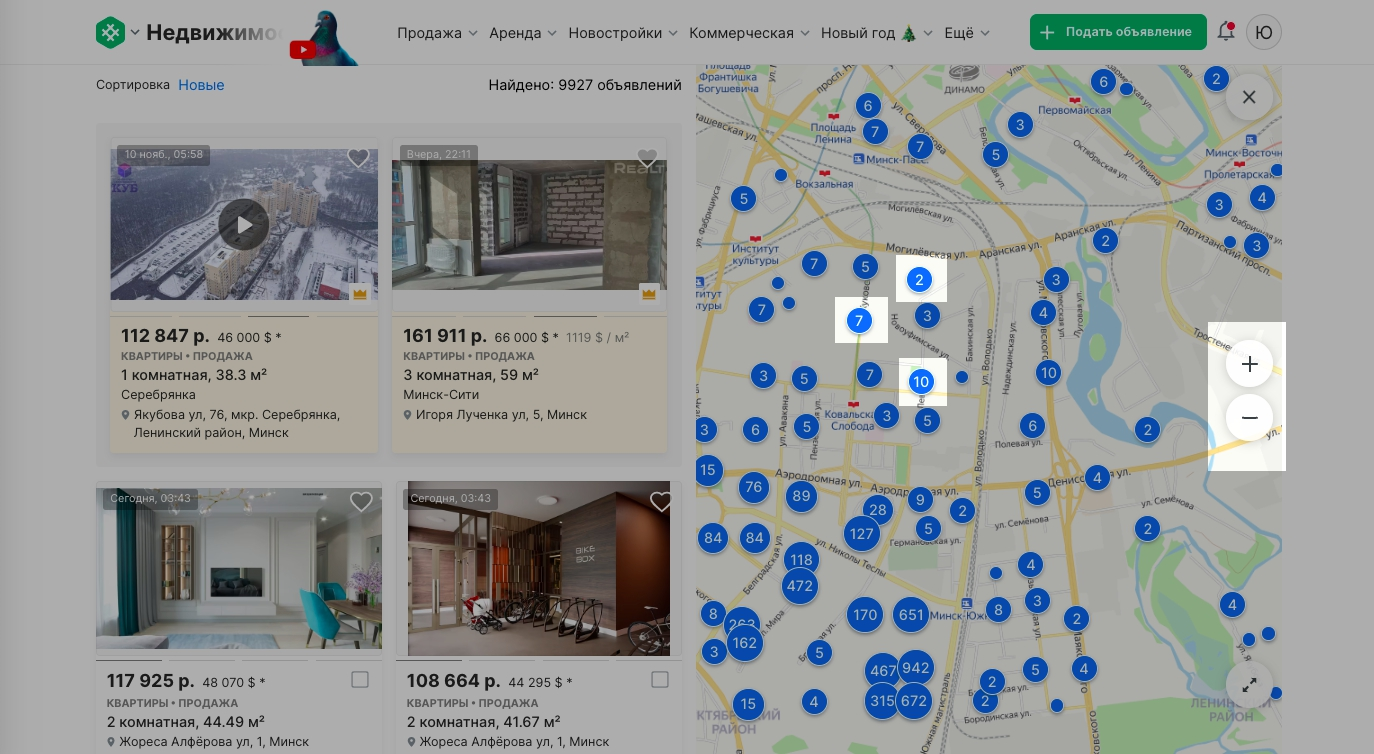Play the video on the Серебрянка listing
Viewport: 1374px width, 754px height.
[x=244, y=224]
